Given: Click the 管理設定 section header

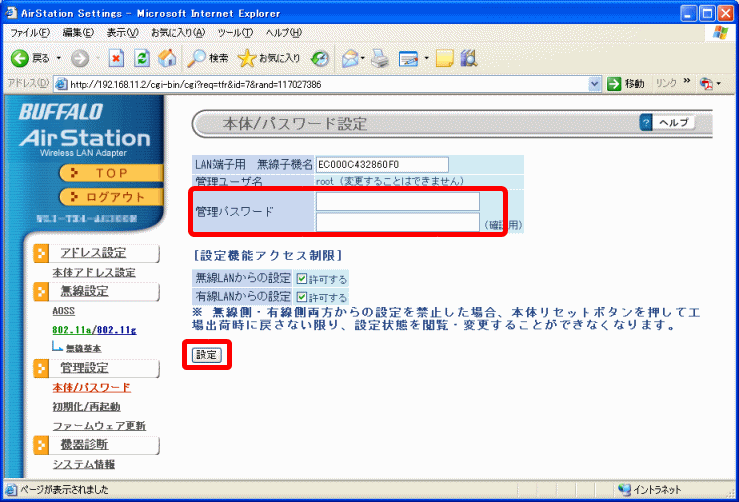Looking at the screenshot, I should 84,368.
